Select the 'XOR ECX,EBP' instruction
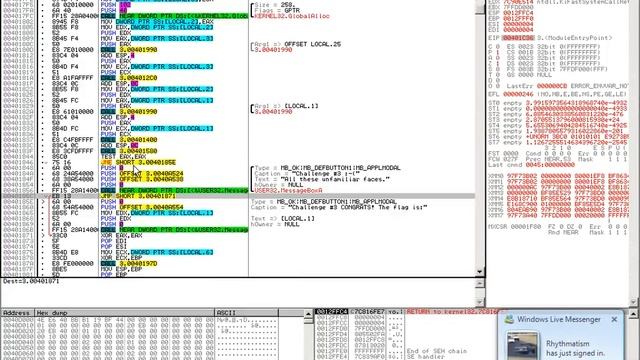Image resolution: width=640 pixels, height=360 pixels. [x=121, y=258]
